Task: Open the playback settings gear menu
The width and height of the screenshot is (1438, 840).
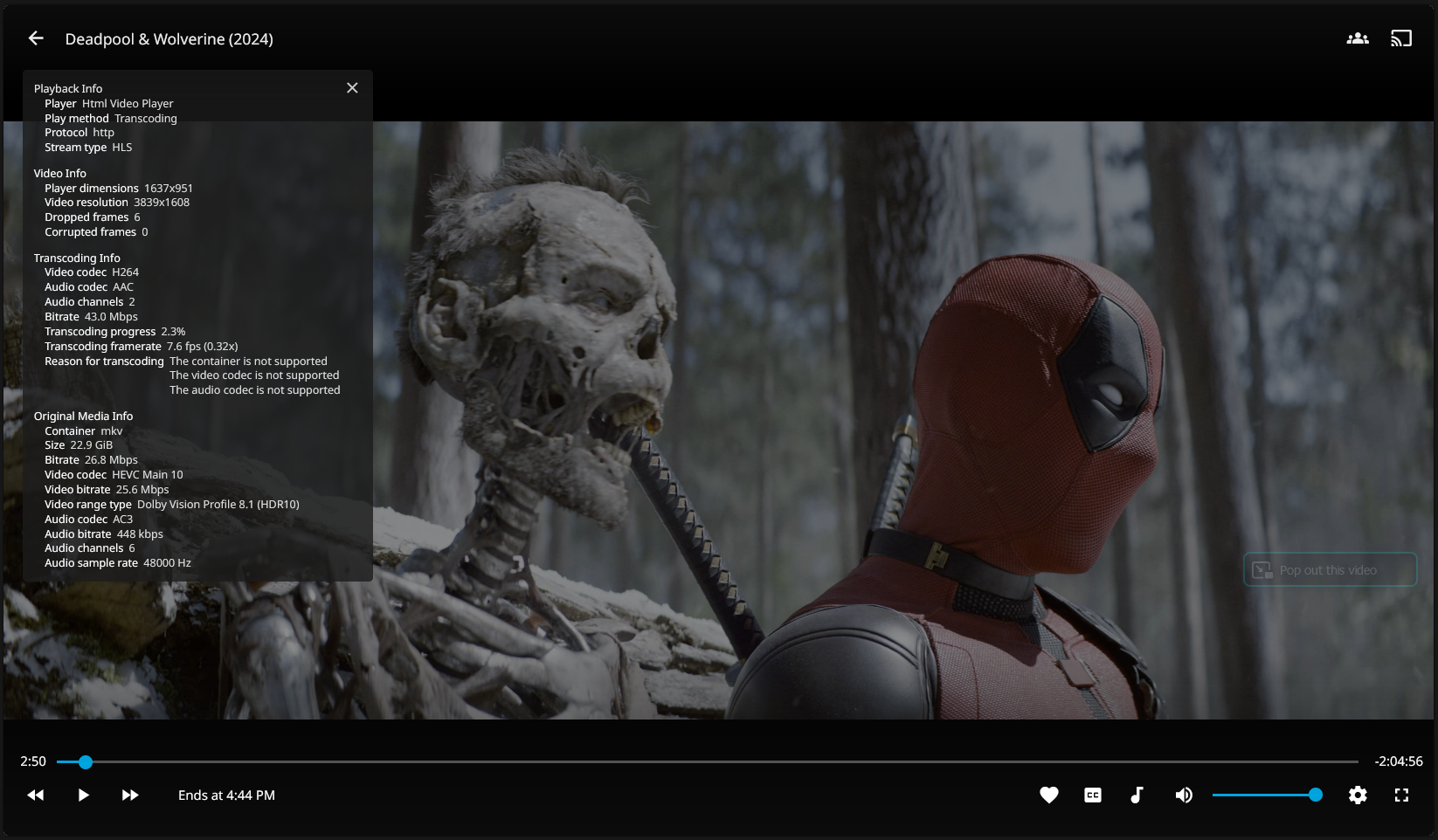Action: tap(1358, 795)
